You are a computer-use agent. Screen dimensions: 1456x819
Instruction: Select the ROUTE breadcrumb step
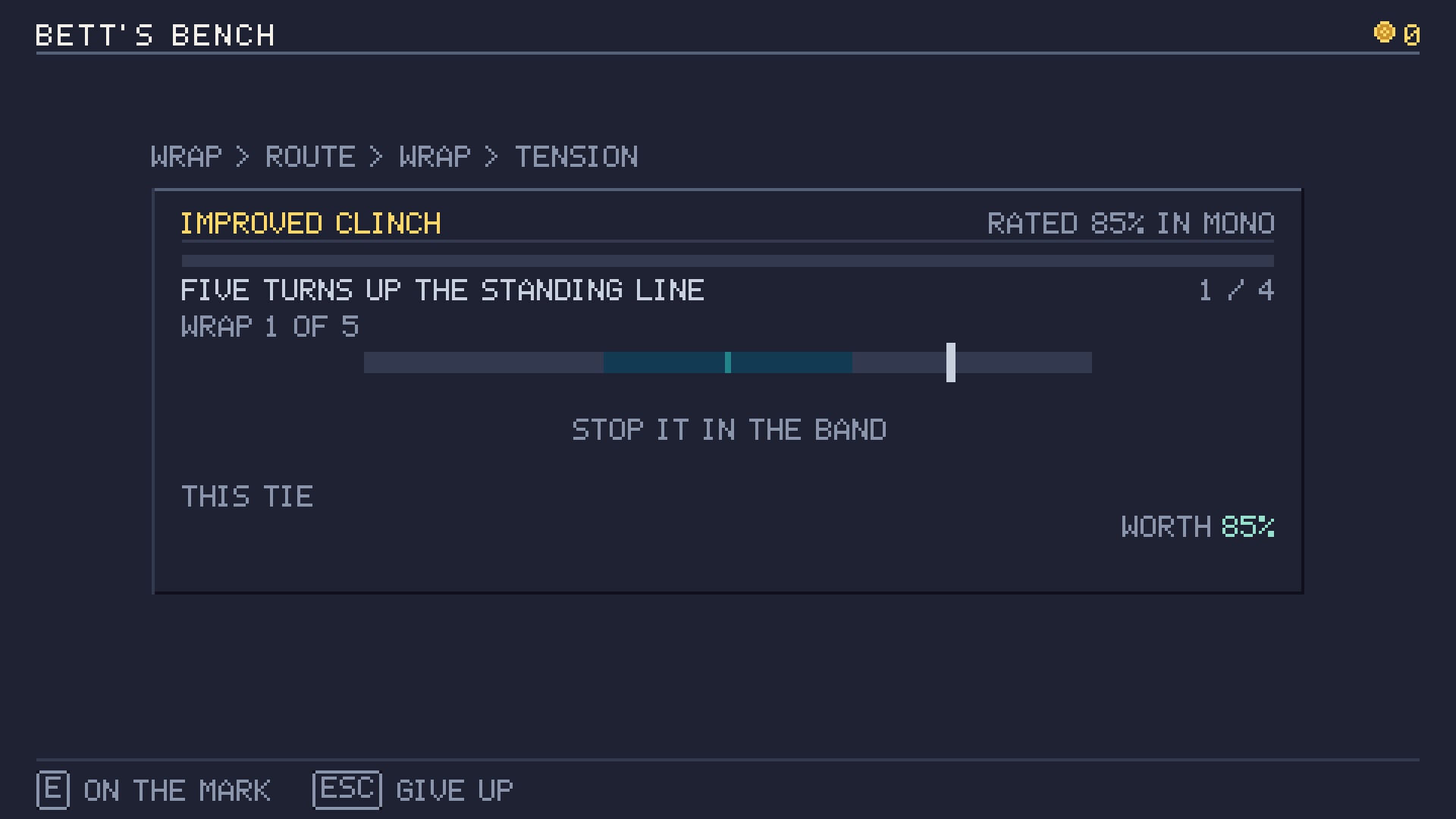coord(310,157)
